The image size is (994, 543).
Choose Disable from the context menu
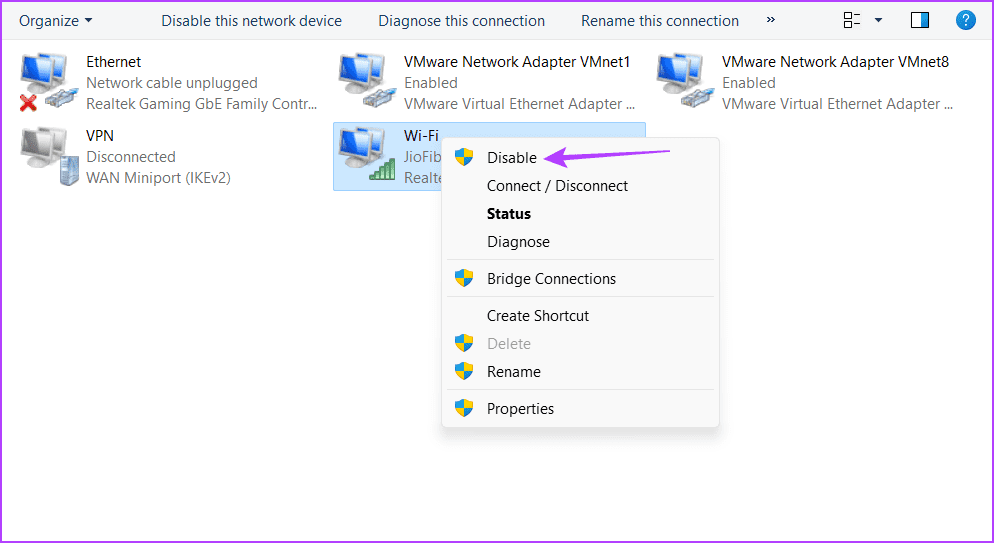(512, 157)
